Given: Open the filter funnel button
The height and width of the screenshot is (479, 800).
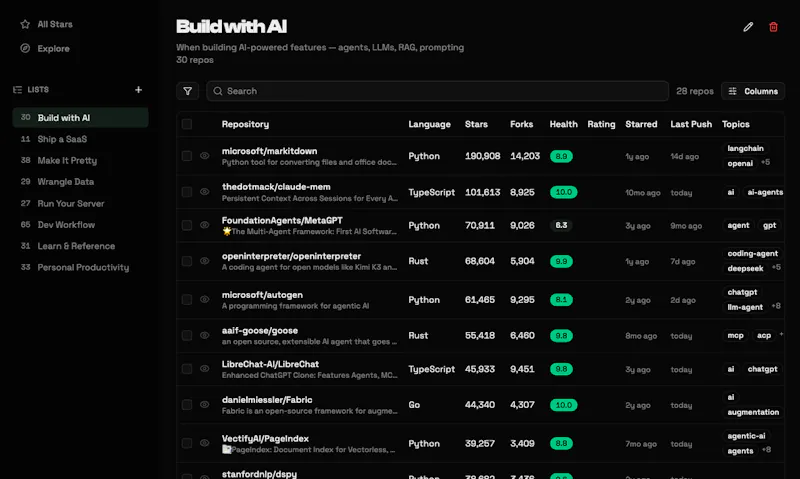Looking at the screenshot, I should (x=188, y=91).
